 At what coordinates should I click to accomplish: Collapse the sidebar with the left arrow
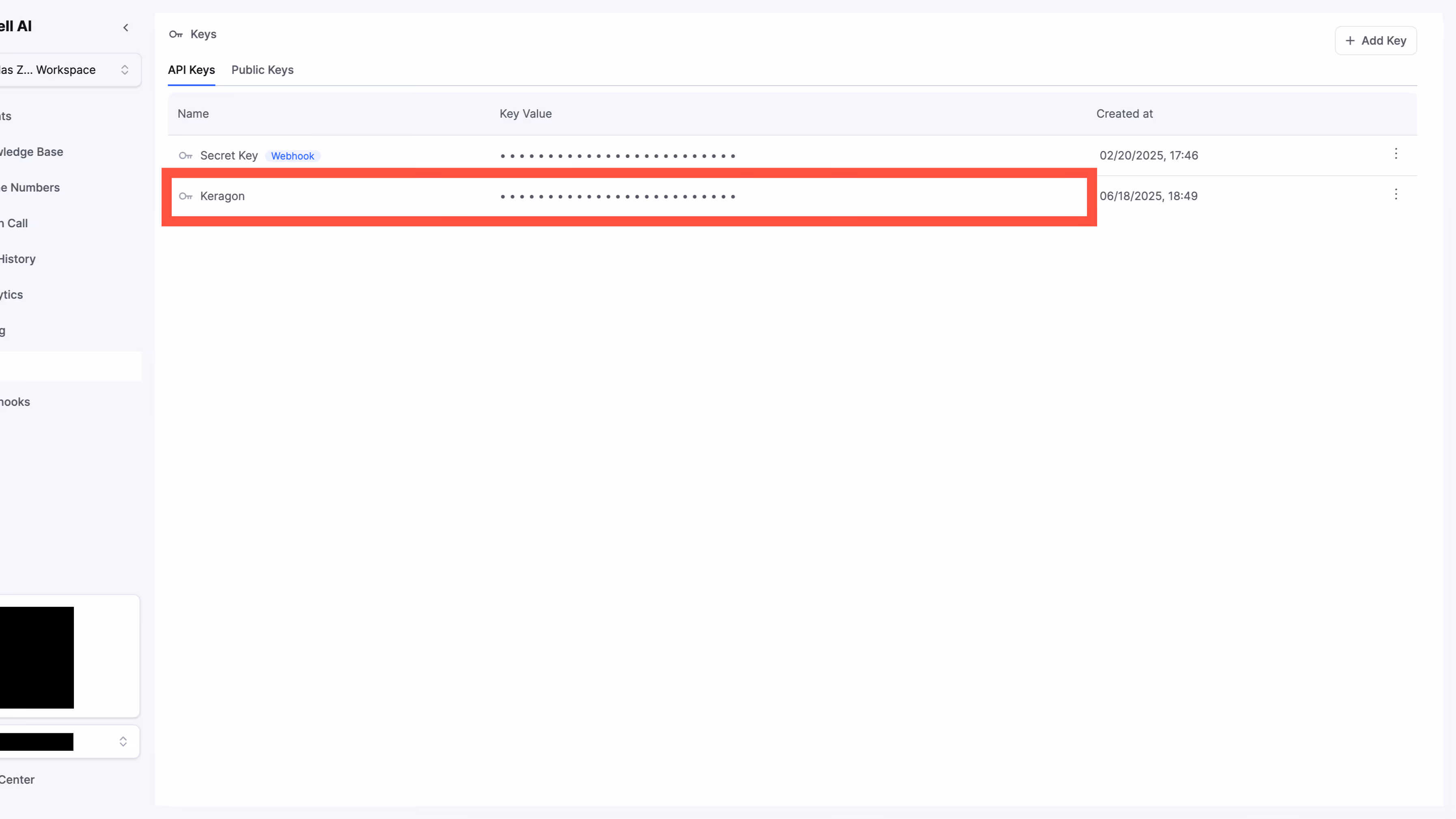125,27
